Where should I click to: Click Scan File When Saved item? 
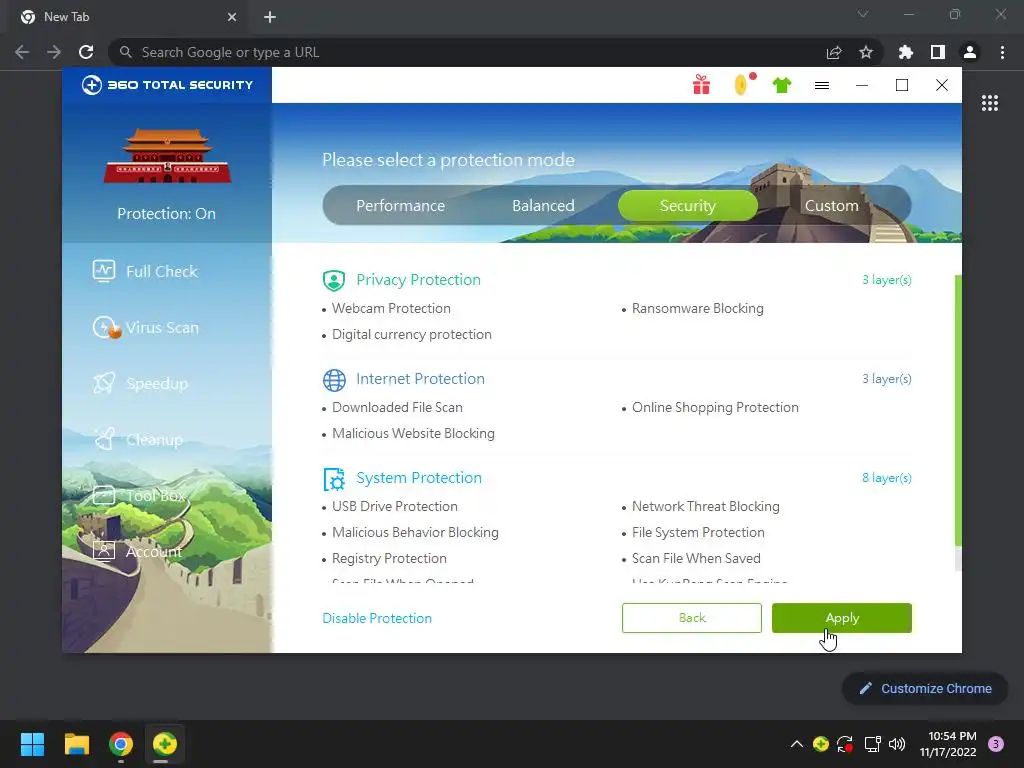[696, 558]
